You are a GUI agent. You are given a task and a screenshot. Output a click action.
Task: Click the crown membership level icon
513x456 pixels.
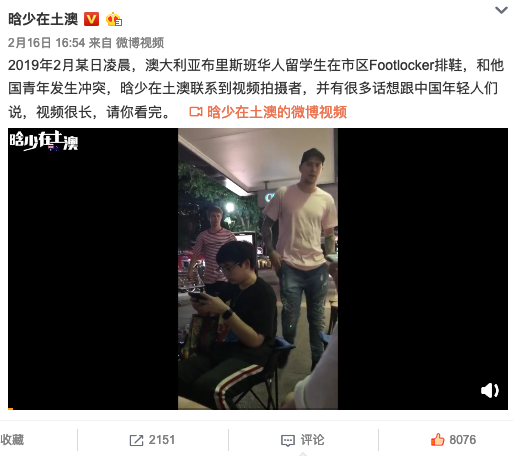tap(114, 19)
